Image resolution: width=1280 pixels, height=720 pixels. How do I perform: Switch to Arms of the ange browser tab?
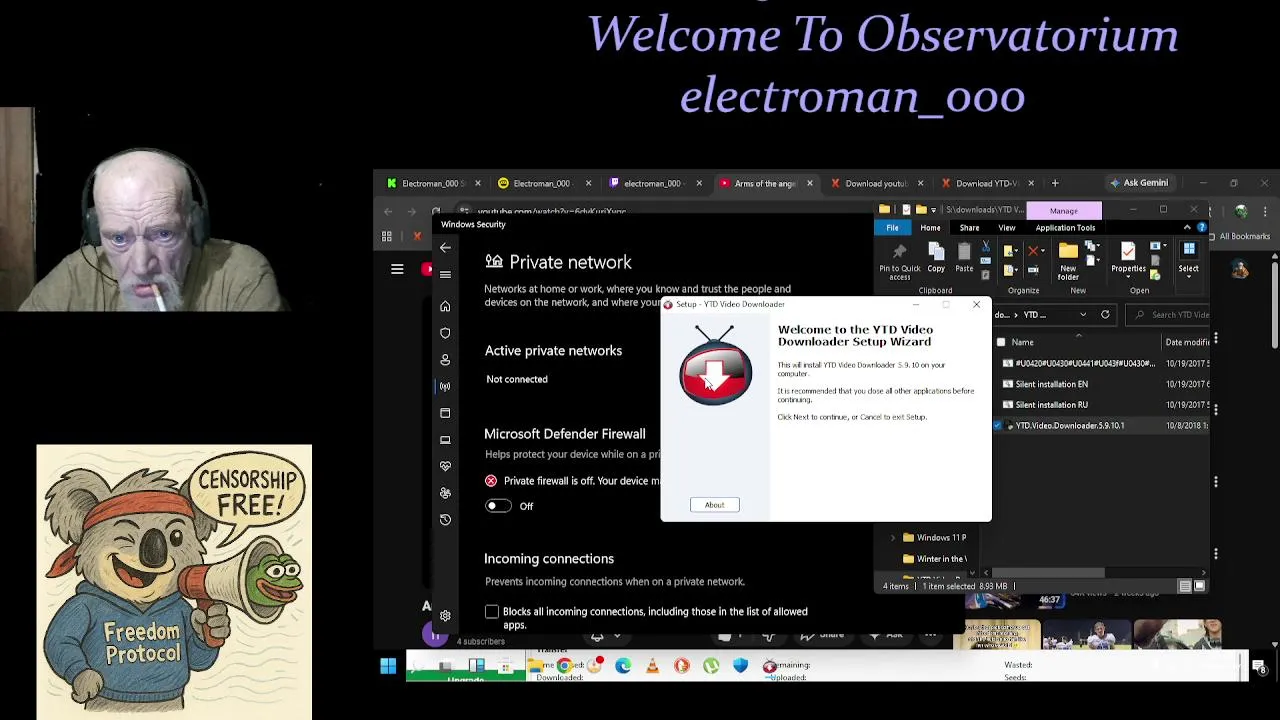tap(765, 183)
